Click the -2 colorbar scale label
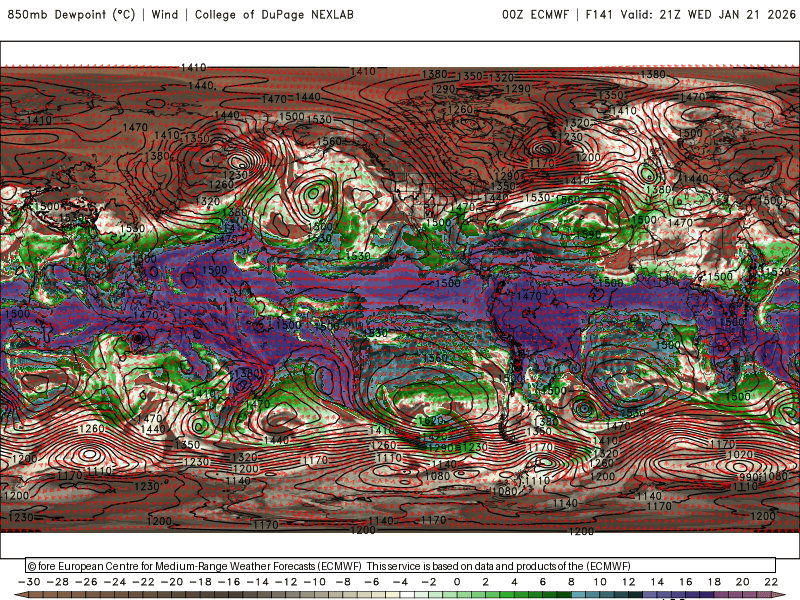This screenshot has height=600, width=800. 429,582
